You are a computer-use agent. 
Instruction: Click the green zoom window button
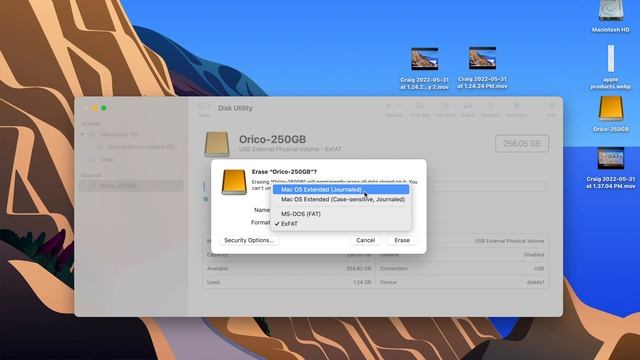click(104, 108)
